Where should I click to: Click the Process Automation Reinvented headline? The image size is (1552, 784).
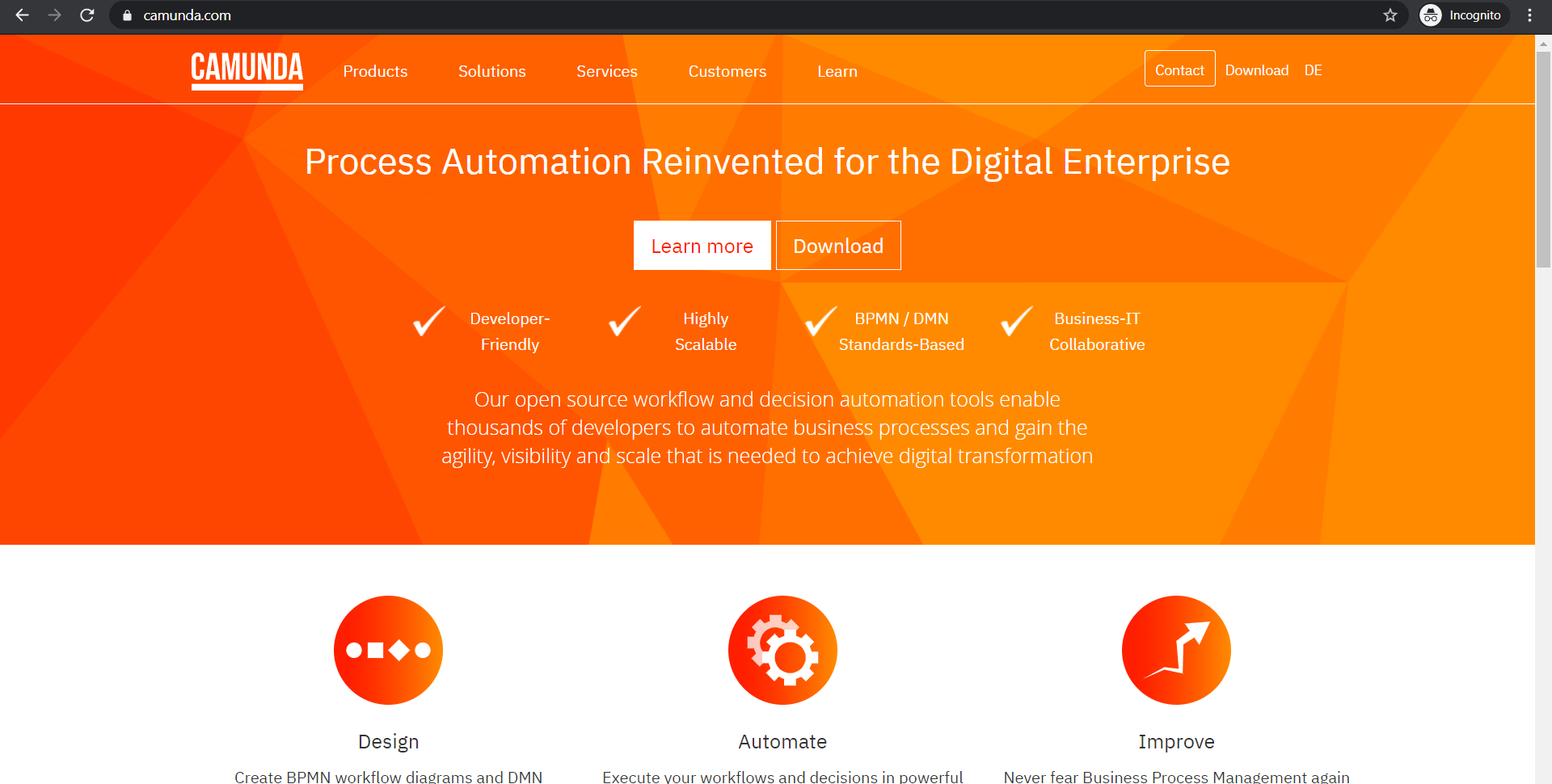point(767,162)
